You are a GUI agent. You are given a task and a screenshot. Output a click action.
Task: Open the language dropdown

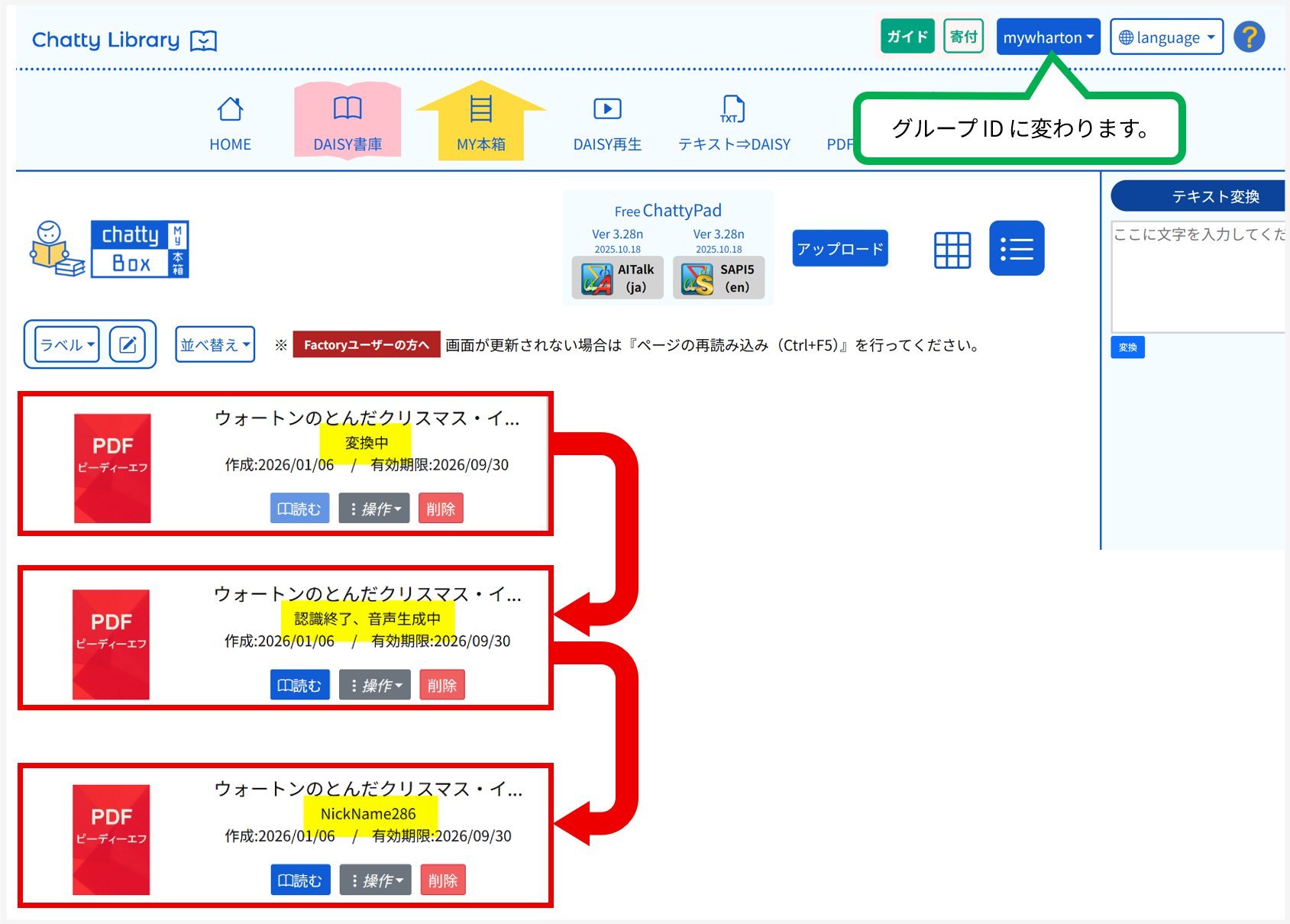1166,37
